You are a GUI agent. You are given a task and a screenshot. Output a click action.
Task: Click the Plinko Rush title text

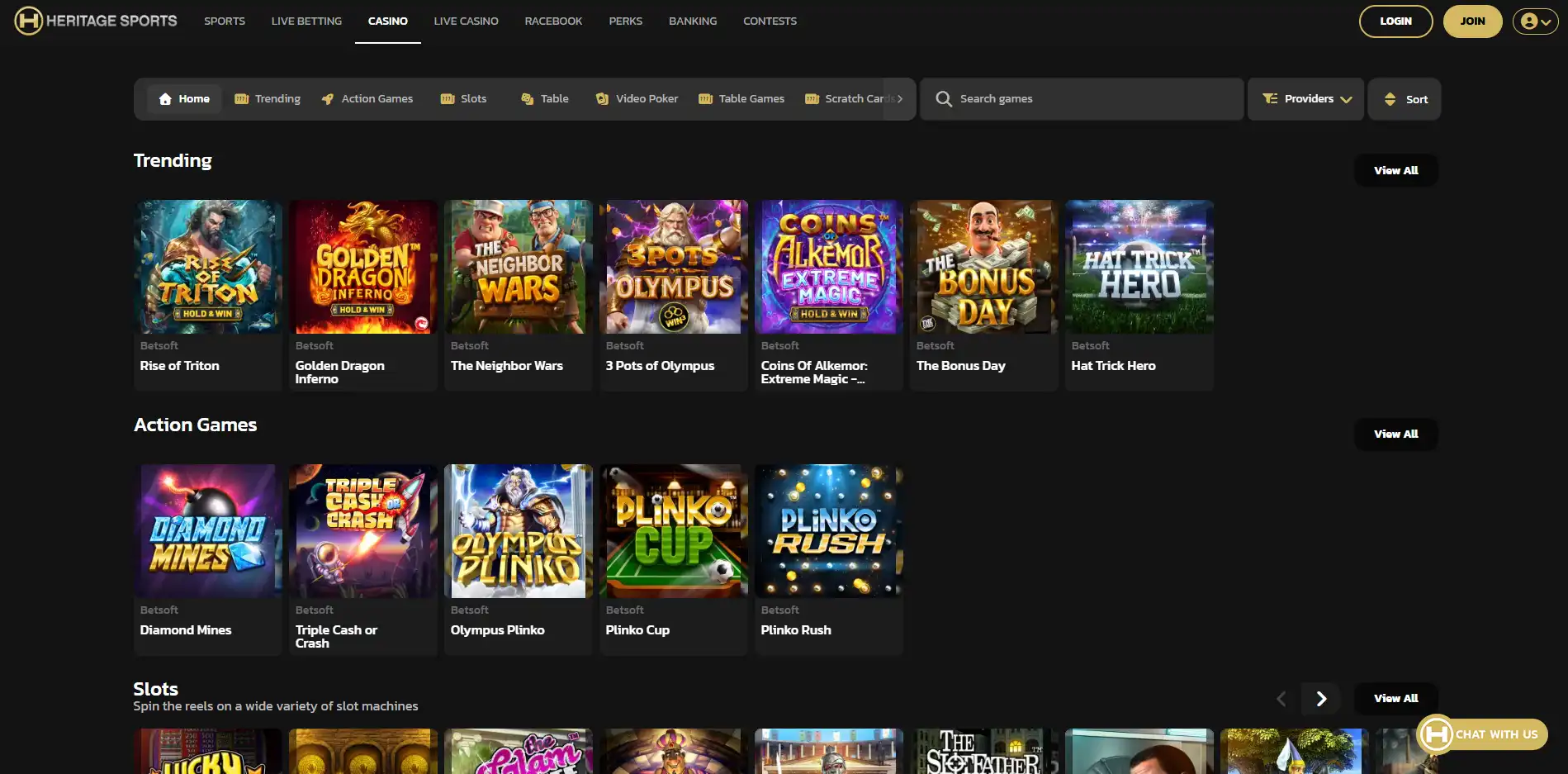796,630
